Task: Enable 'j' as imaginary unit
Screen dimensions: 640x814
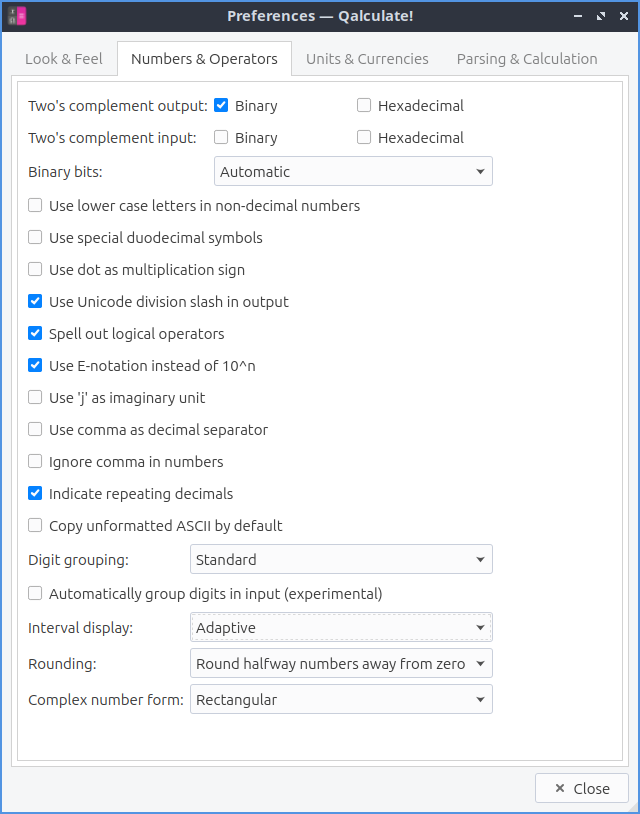Action: (x=36, y=398)
